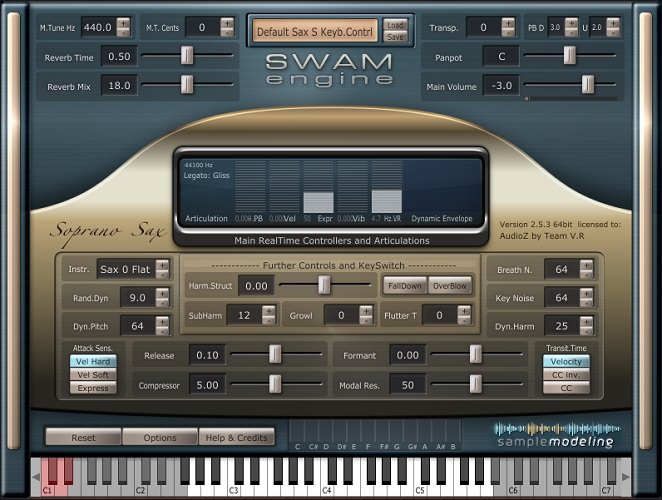Select CC transition time mode

pos(566,388)
